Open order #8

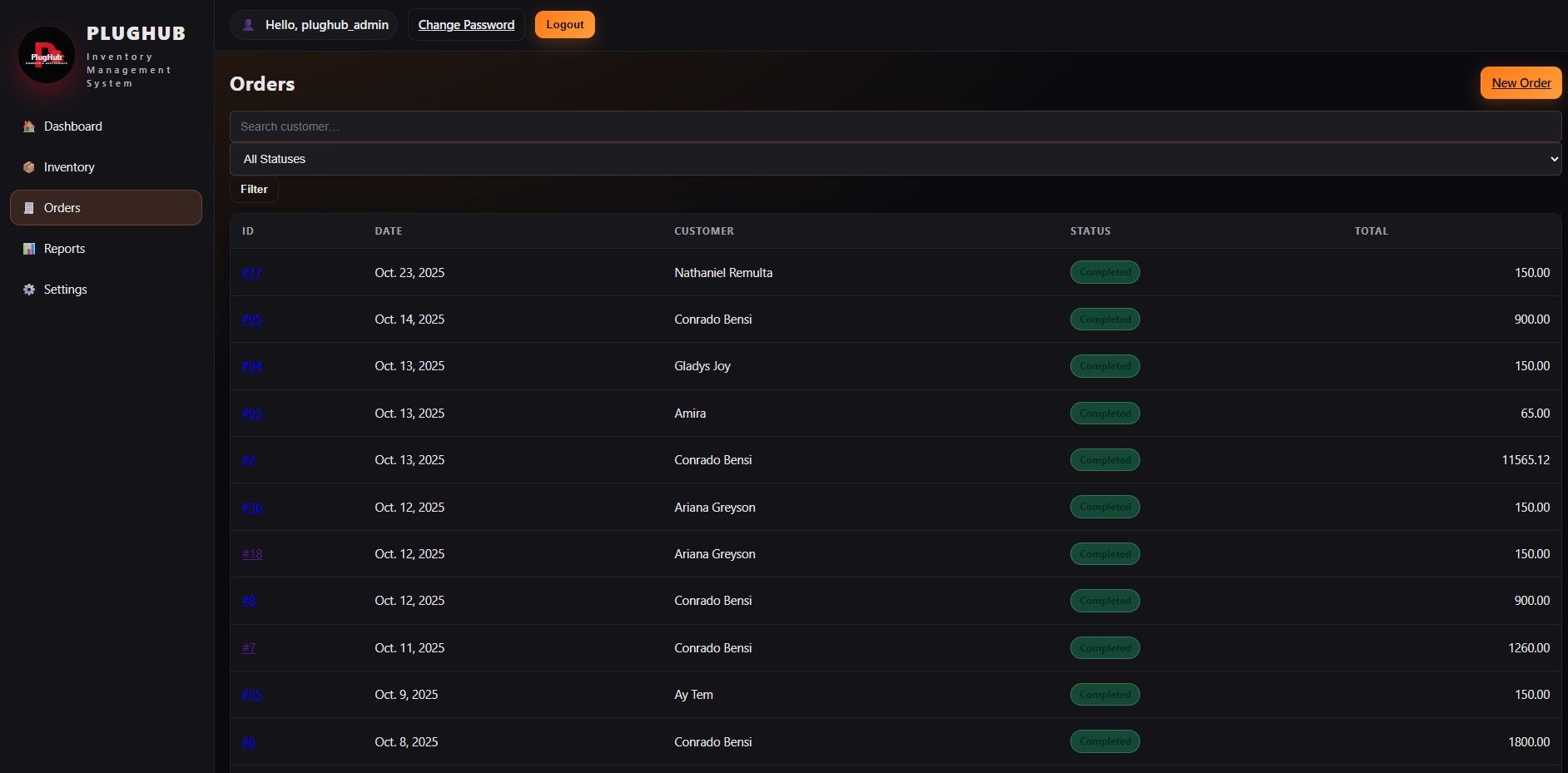(249, 601)
